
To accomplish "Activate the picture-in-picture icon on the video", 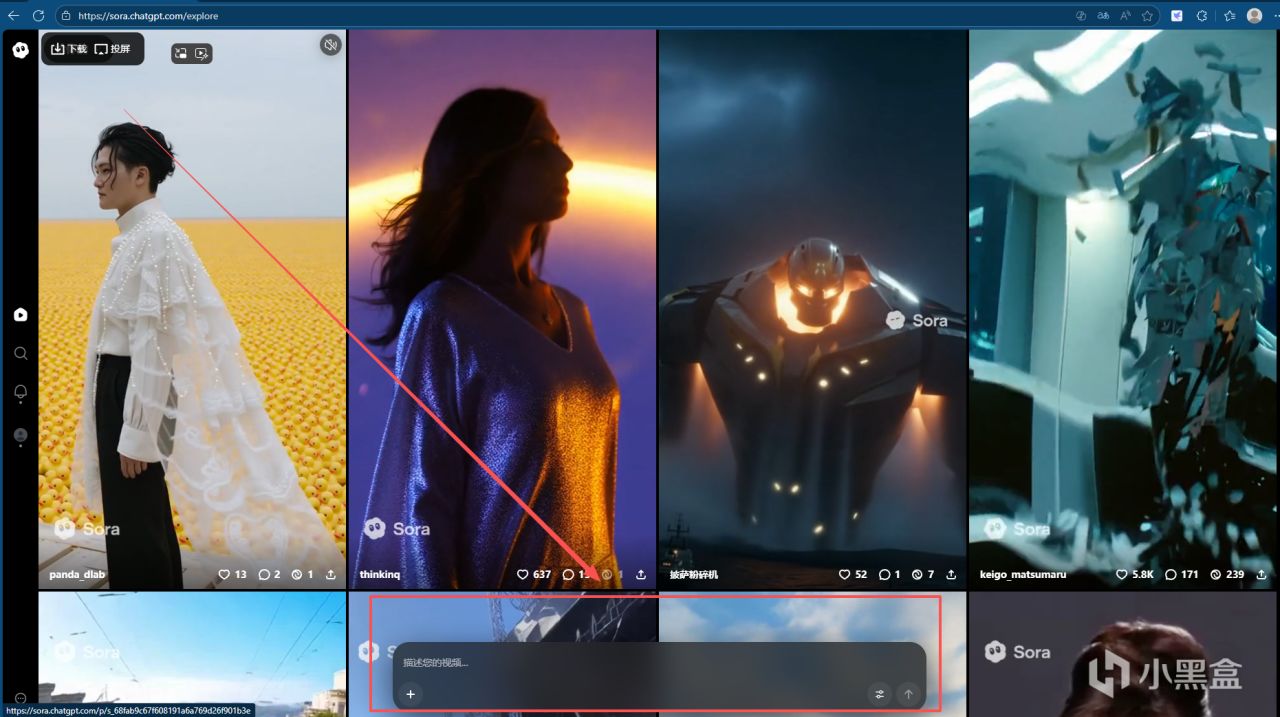I will 181,54.
